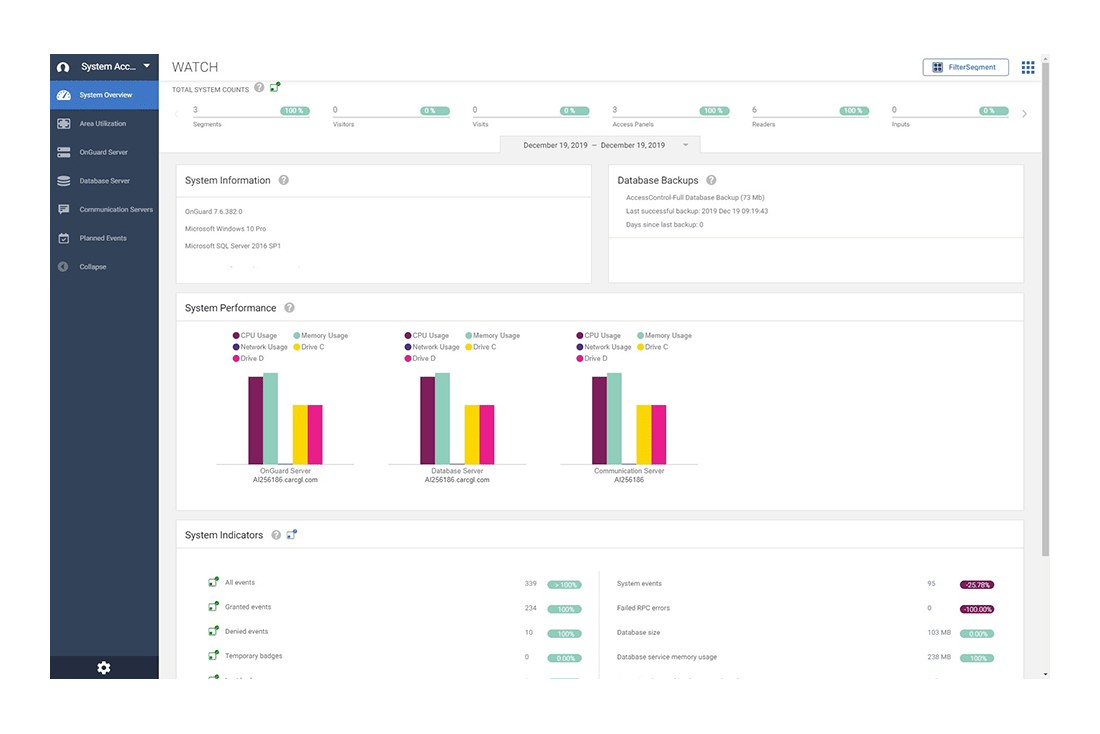
Task: Open settings gear at sidebar bottom
Action: click(x=104, y=668)
